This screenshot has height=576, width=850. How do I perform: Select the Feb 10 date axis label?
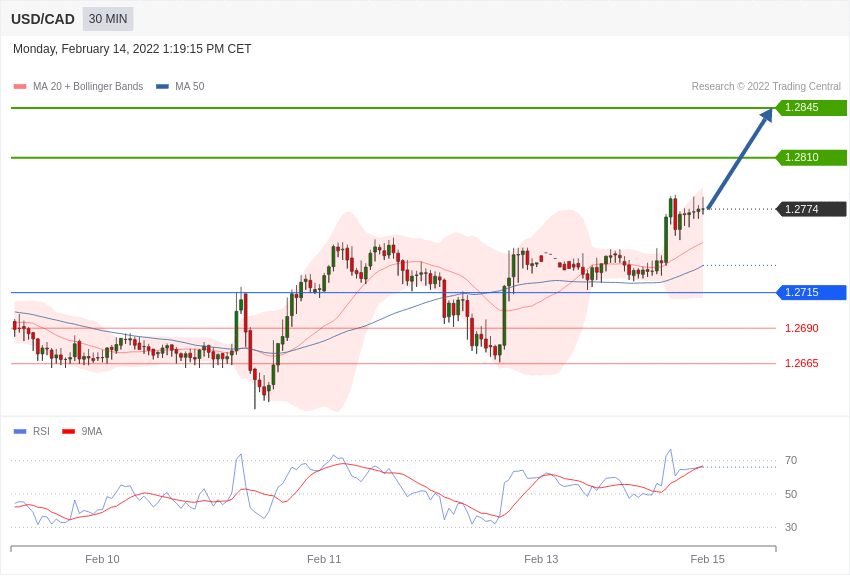tap(102, 559)
